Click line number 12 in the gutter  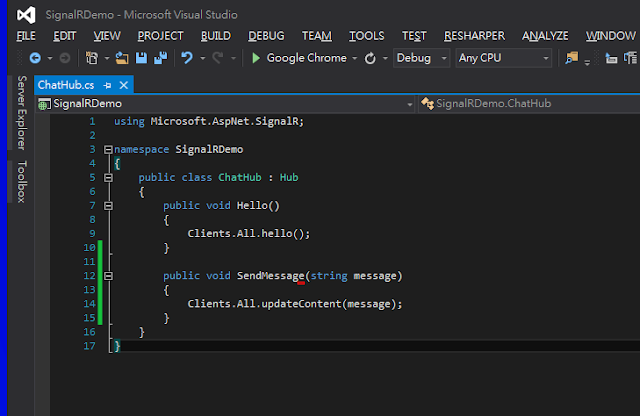pos(89,276)
